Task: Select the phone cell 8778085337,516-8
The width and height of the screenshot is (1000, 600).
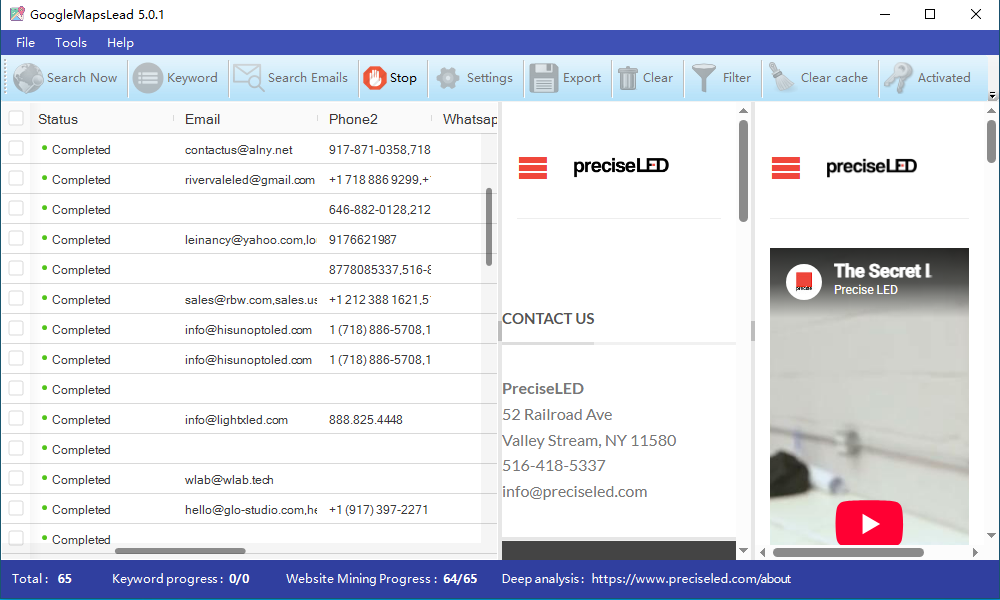Action: [x=379, y=270]
